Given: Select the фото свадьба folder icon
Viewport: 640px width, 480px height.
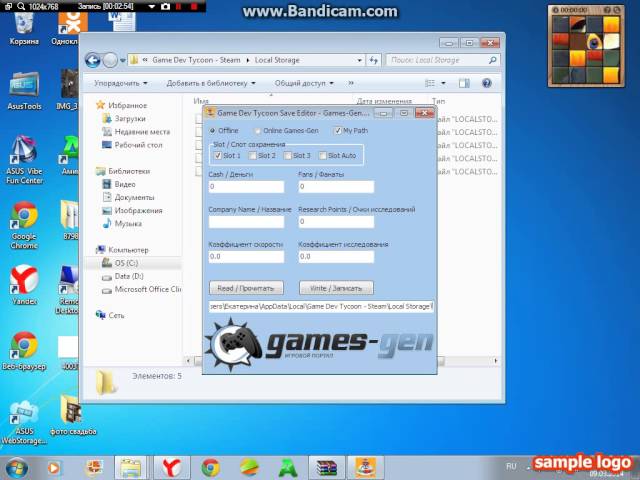Looking at the screenshot, I should tap(73, 415).
